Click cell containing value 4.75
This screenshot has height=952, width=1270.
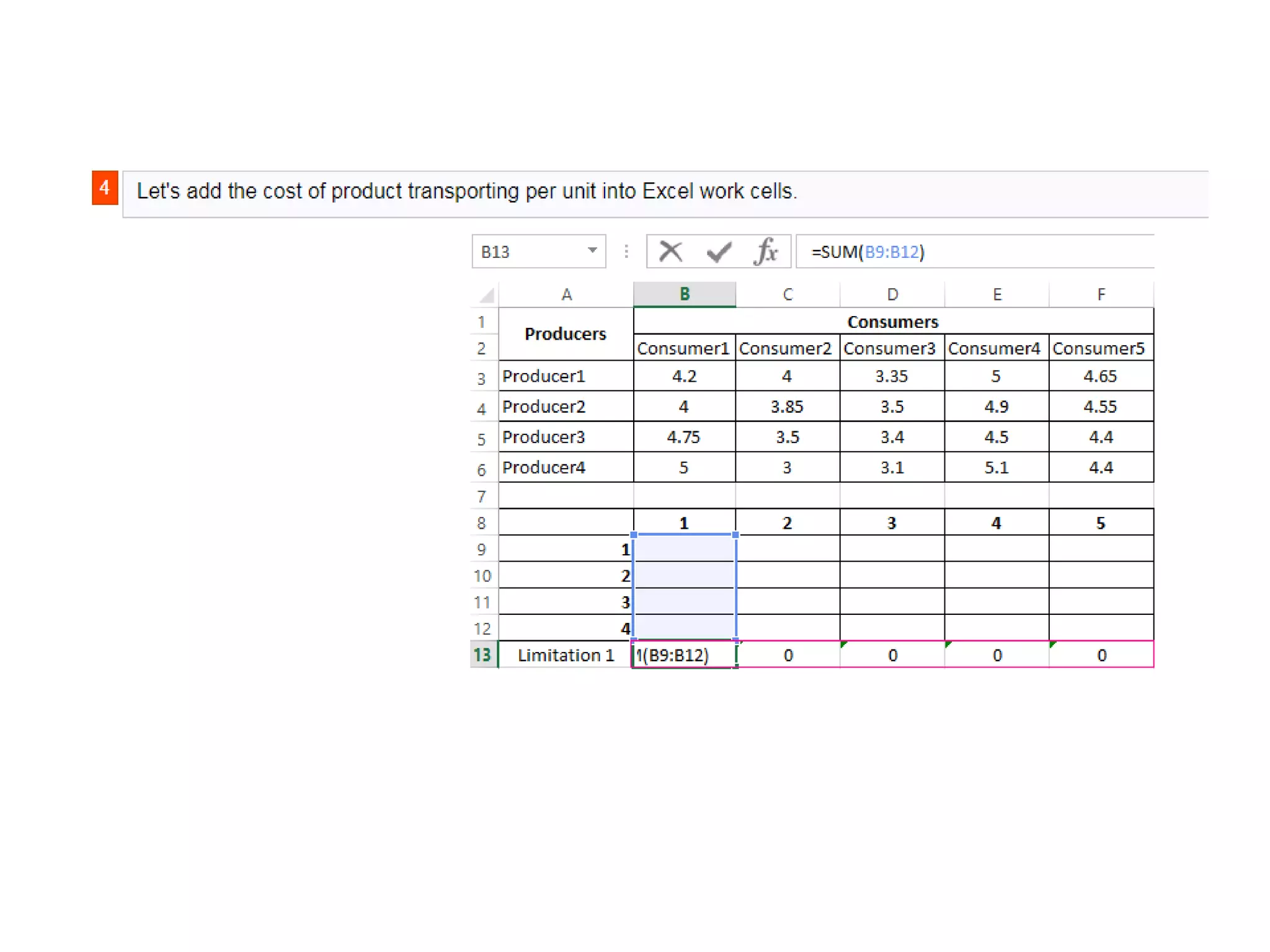point(684,437)
